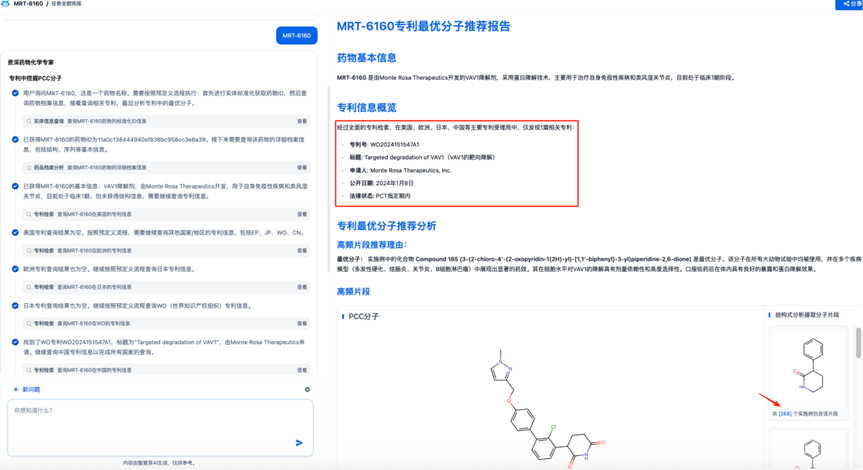Screen dimensions: 863x470
Task: Click the report title MRT-6160专利最优分子推荐报告
Action: 423,26
